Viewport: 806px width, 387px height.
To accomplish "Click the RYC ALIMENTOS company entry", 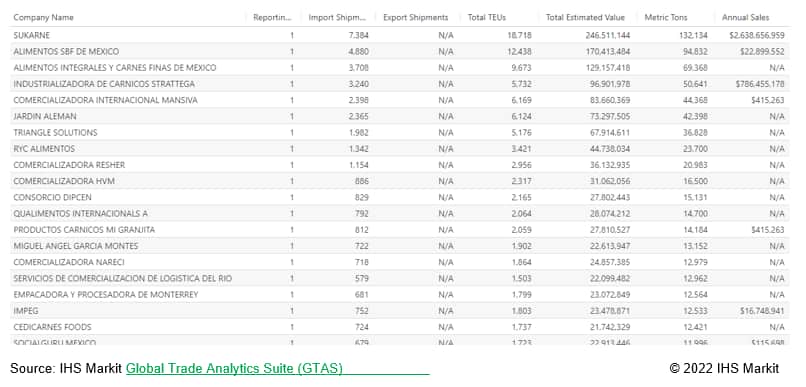I will [44, 149].
